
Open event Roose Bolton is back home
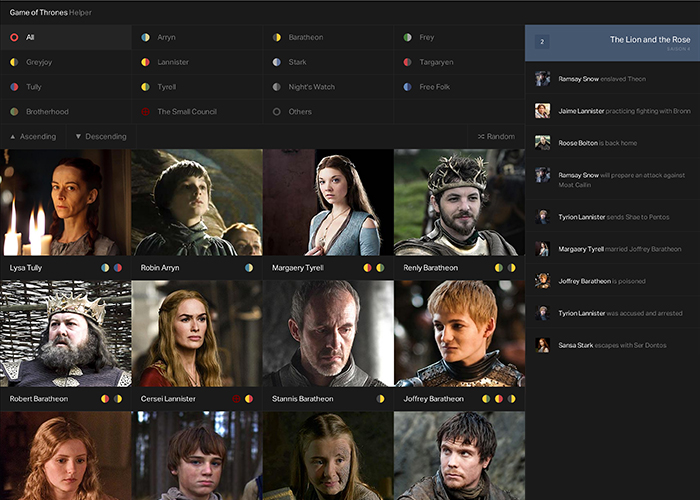(612, 143)
